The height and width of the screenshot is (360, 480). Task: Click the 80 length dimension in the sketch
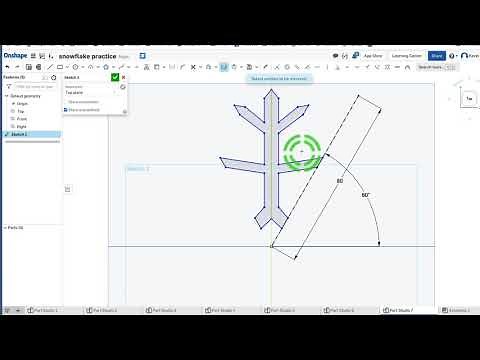pyautogui.click(x=340, y=181)
